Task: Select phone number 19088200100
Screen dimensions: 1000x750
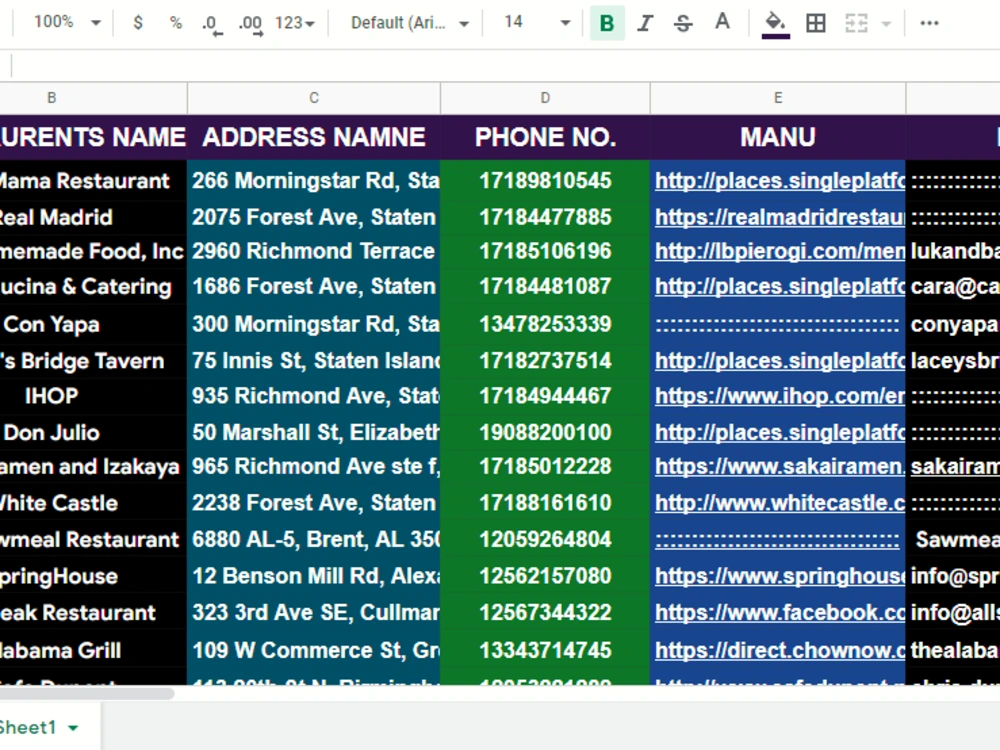Action: pos(545,432)
